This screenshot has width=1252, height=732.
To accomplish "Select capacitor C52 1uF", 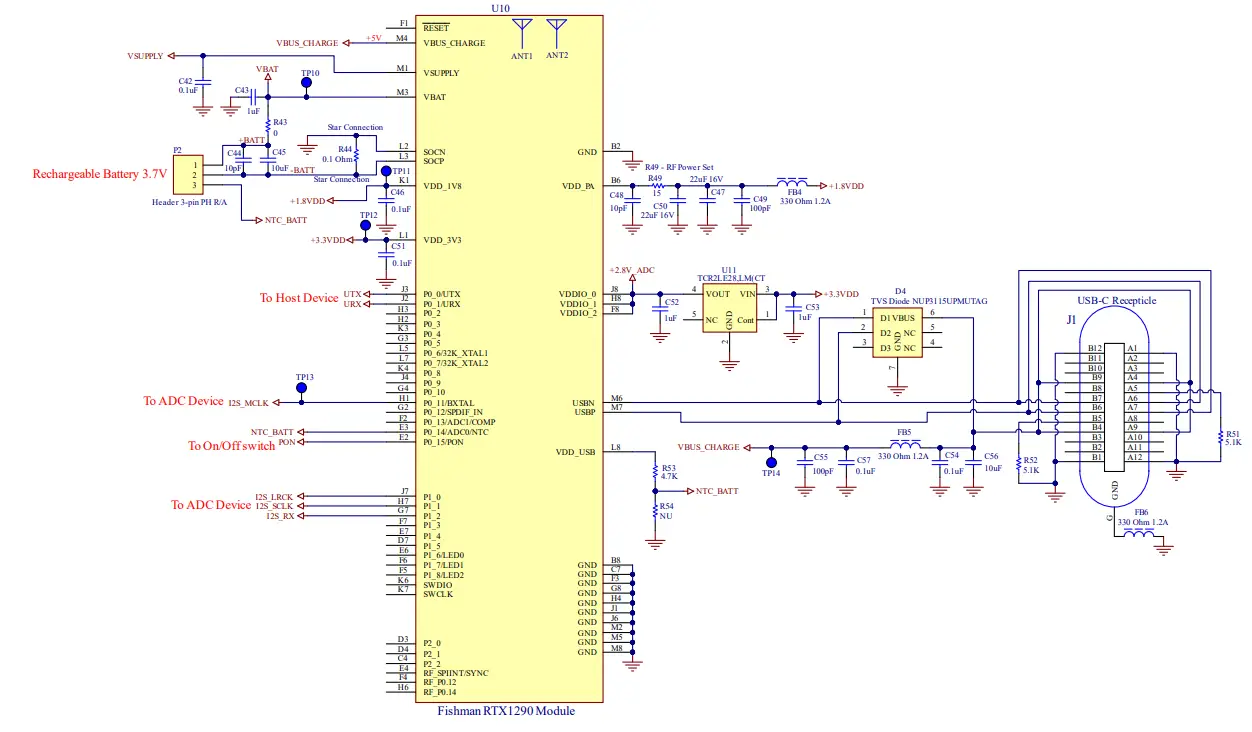I will click(x=658, y=310).
